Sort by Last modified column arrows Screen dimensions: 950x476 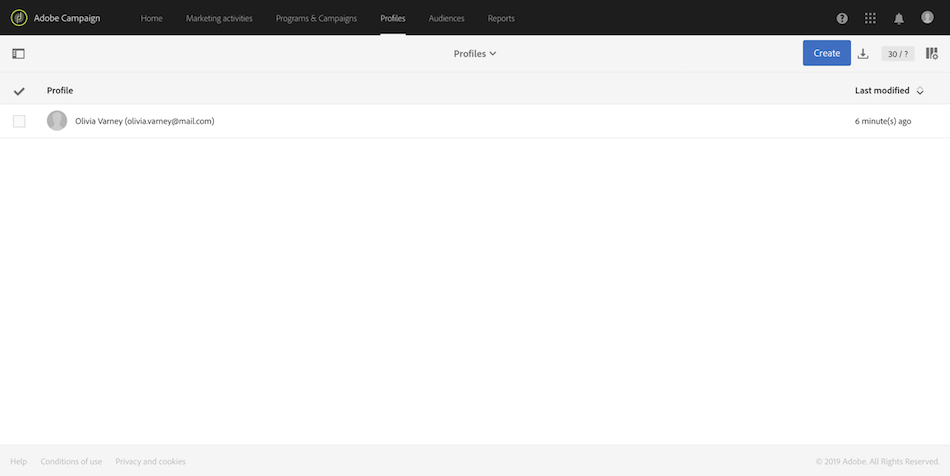[920, 91]
